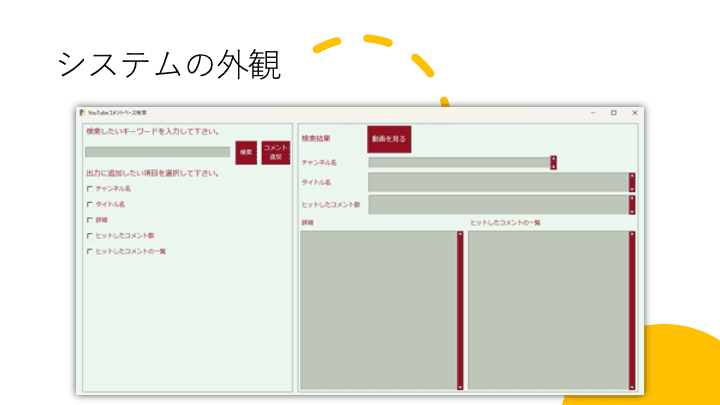The height and width of the screenshot is (405, 720).
Task: Minimize the YouTube comment search window
Action: 593,112
